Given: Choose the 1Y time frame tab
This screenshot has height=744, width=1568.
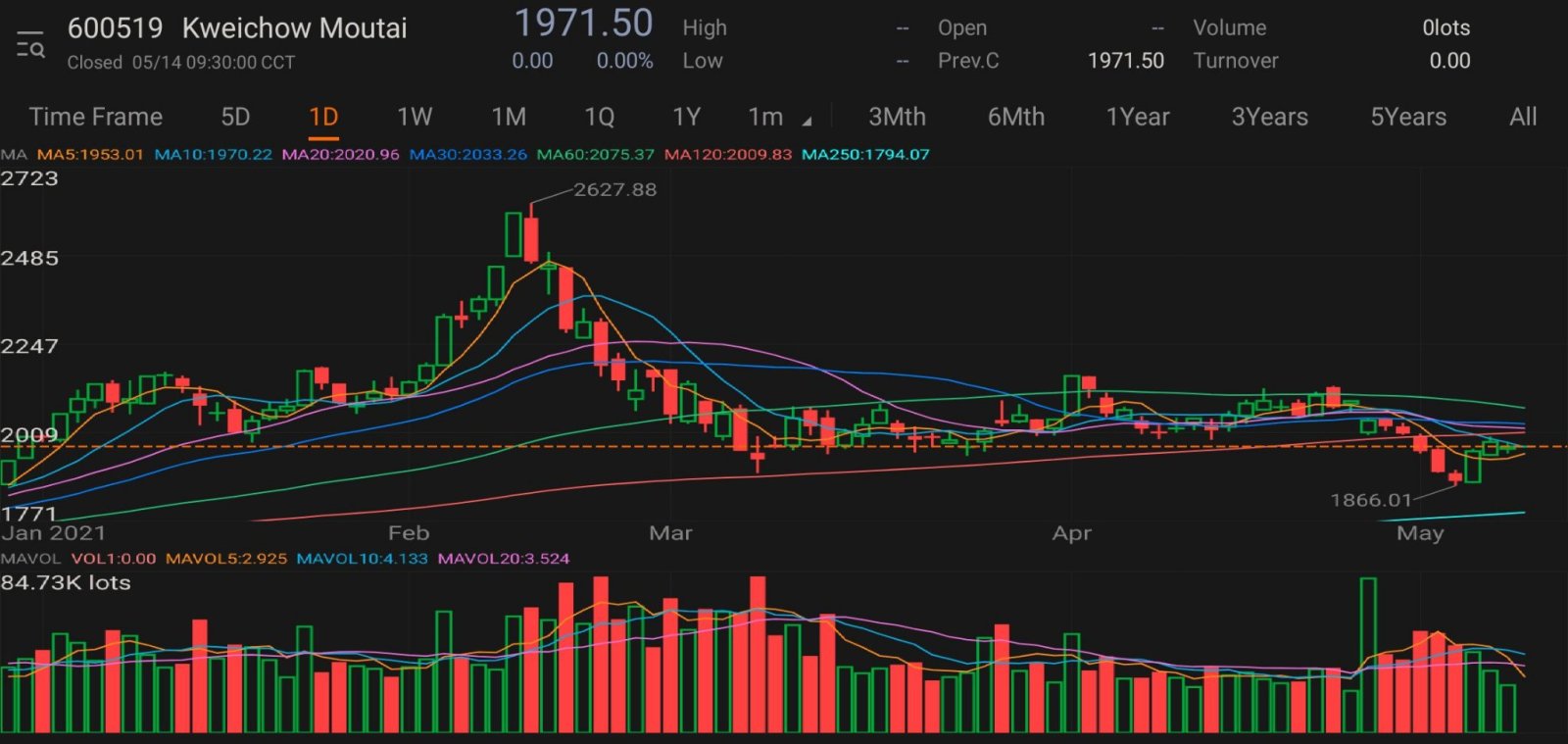Looking at the screenshot, I should (x=686, y=117).
